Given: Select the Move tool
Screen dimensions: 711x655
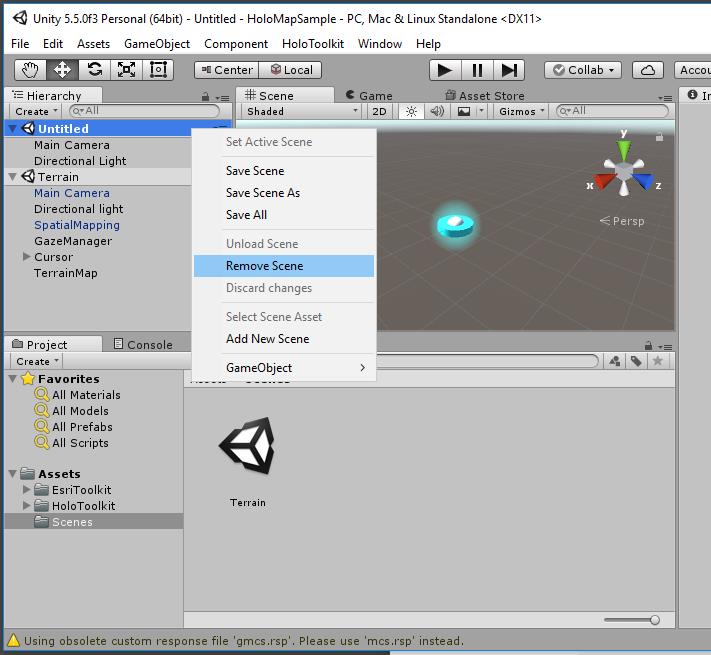Looking at the screenshot, I should [x=62, y=70].
